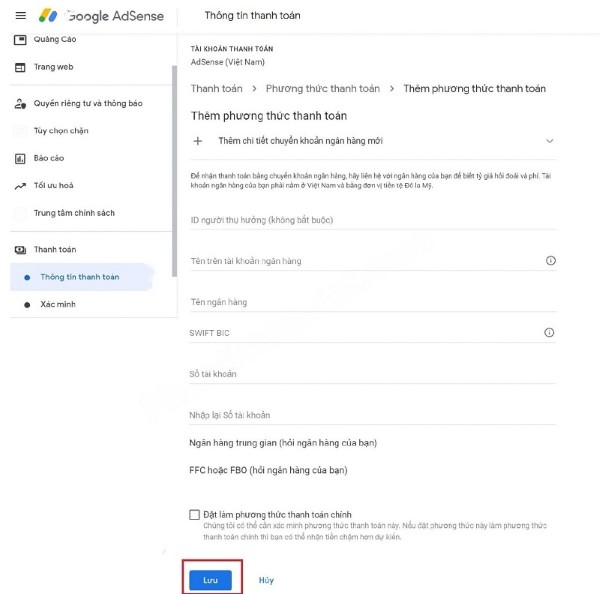The image size is (600, 594).
Task: Click info icon beside Tên trên tài khoản
Action: [x=550, y=261]
